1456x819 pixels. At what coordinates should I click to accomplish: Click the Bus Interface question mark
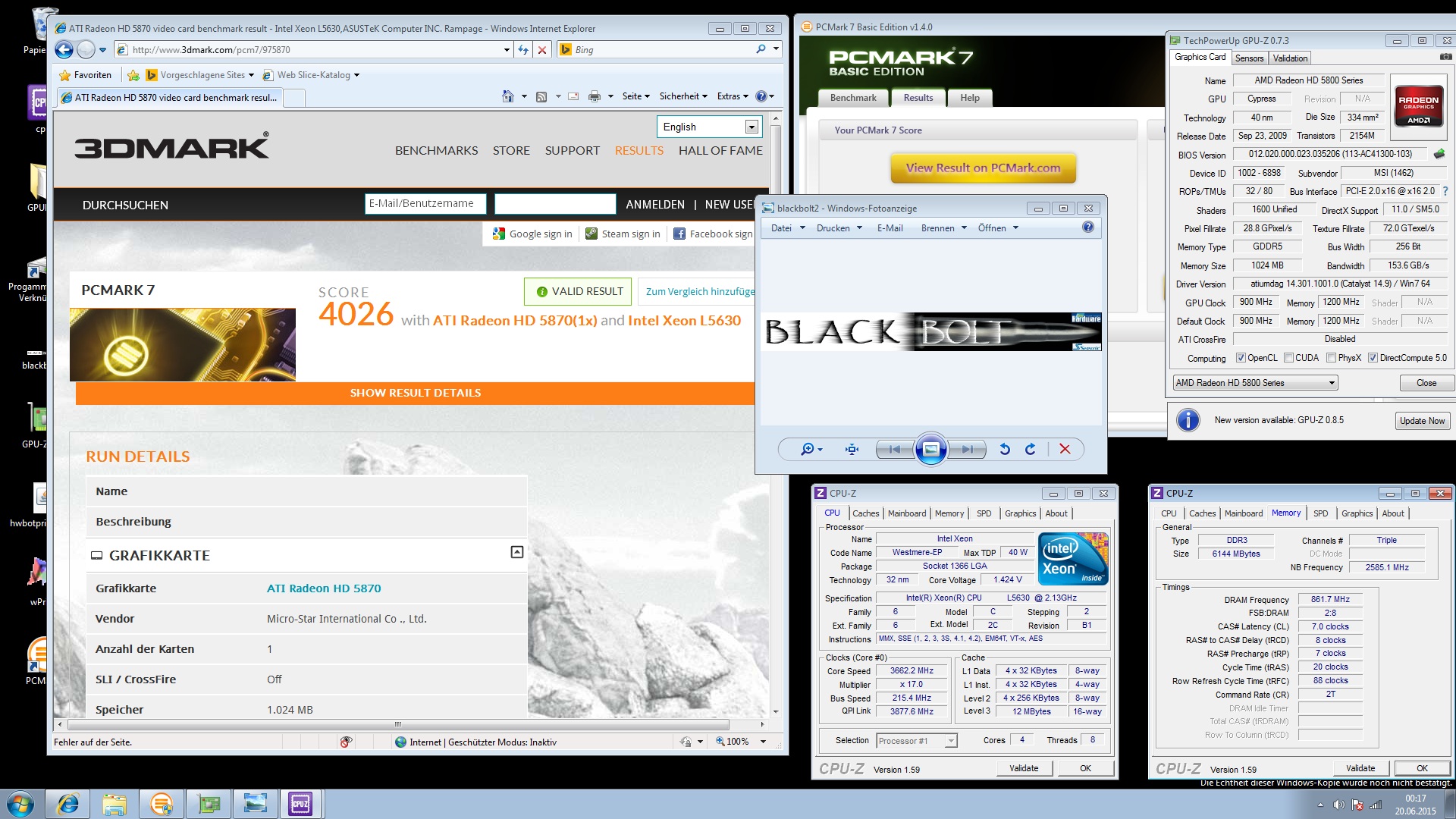point(1445,191)
